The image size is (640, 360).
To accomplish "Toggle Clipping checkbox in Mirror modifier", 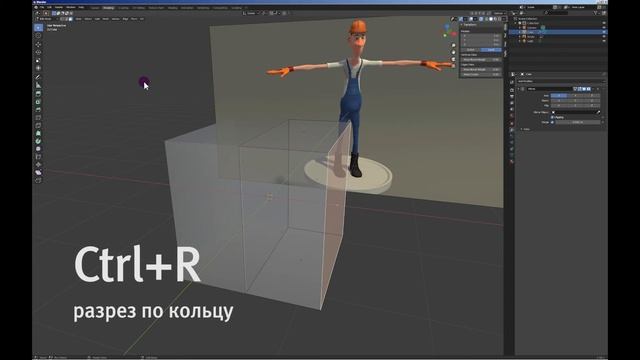I will (552, 117).
